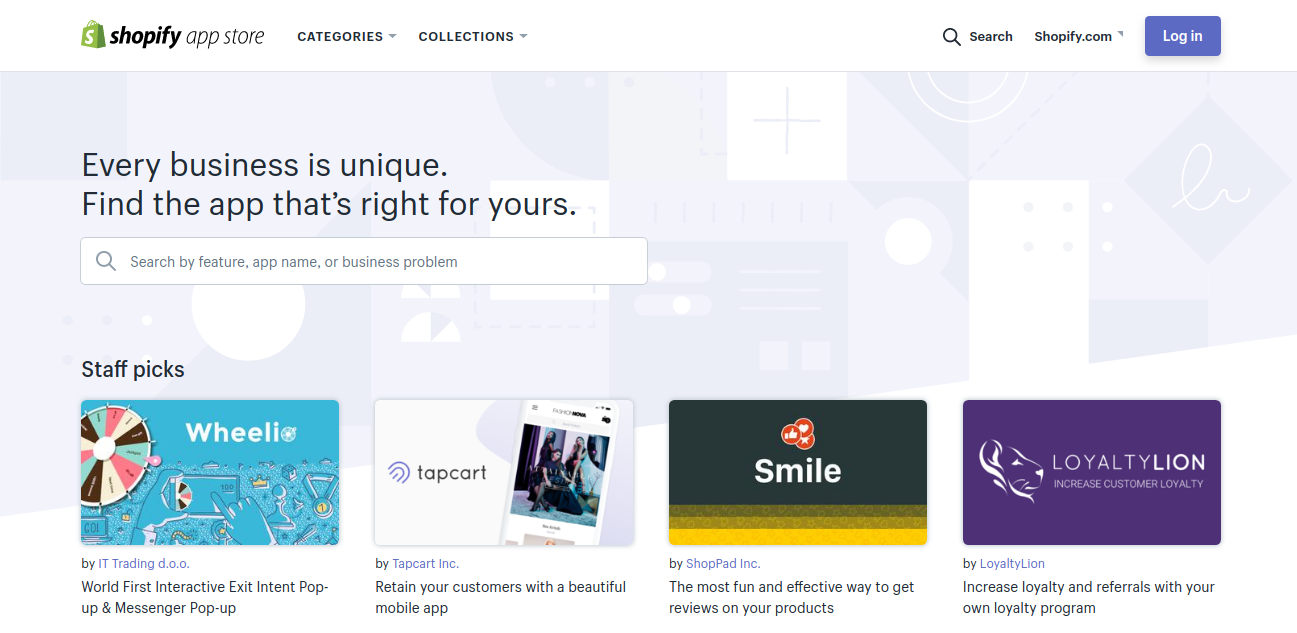Expand the Collections dropdown menu
This screenshot has height=633, width=1297.
[473, 36]
